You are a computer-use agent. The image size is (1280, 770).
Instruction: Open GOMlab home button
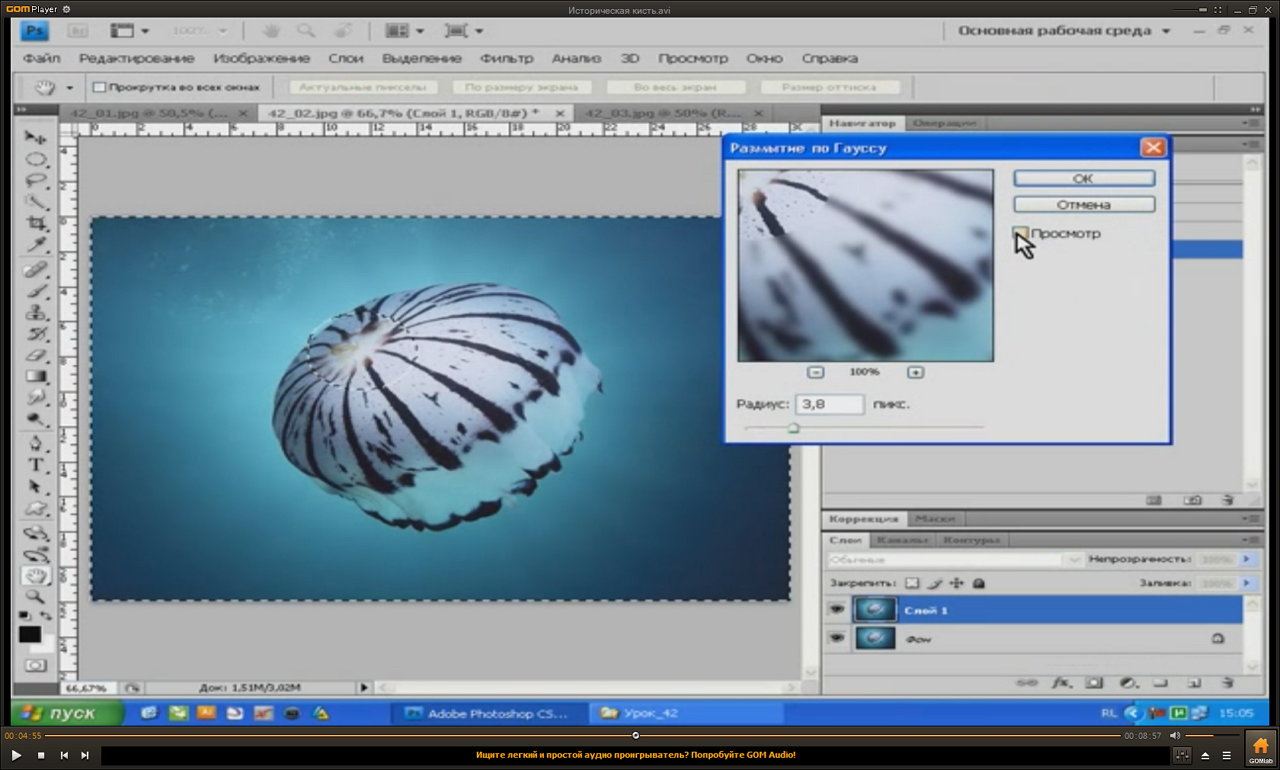click(1260, 748)
